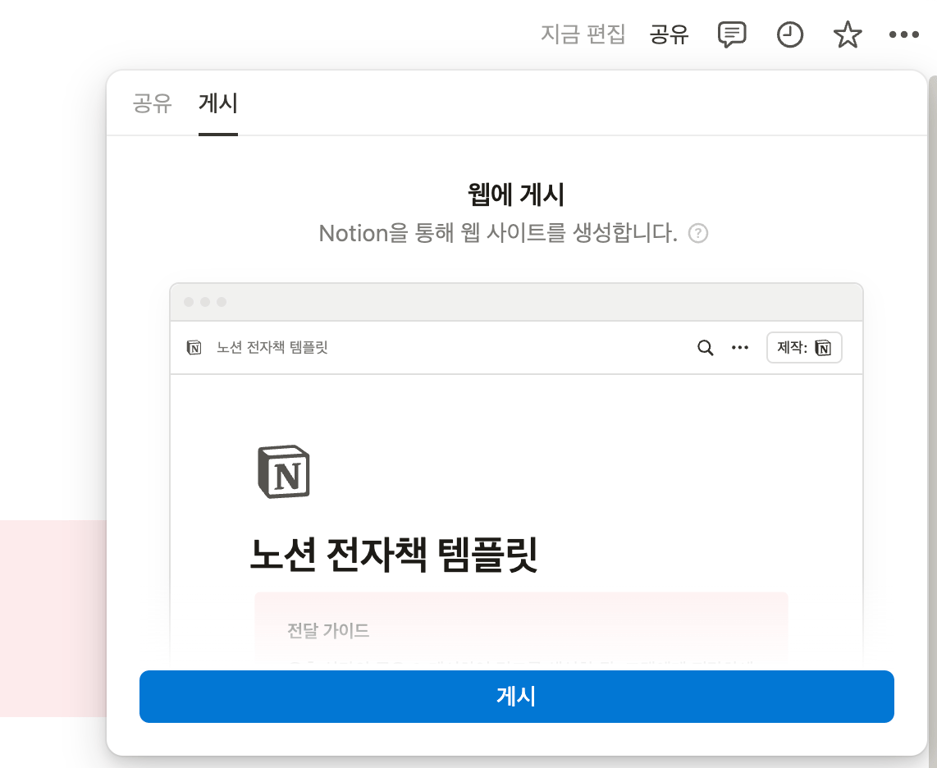Star this page using the star icon
The width and height of the screenshot is (937, 768).
pyautogui.click(x=847, y=34)
